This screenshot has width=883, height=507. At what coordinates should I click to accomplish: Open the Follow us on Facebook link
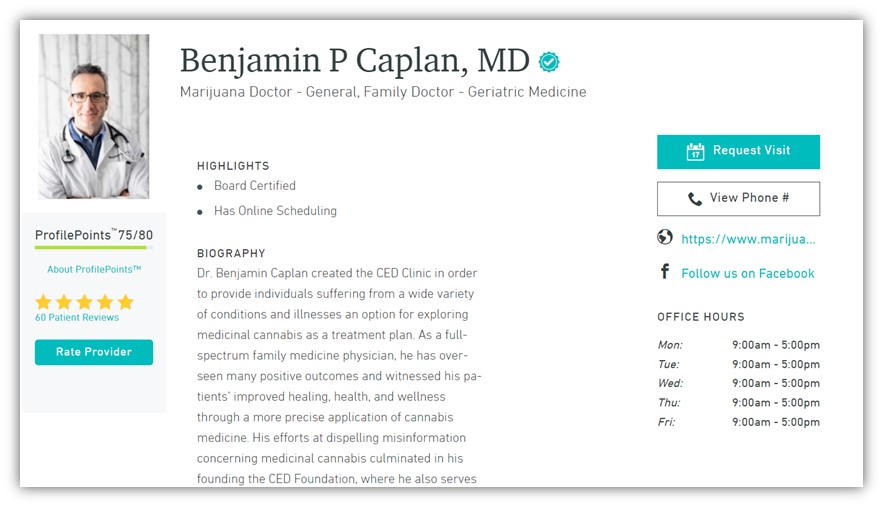click(747, 274)
